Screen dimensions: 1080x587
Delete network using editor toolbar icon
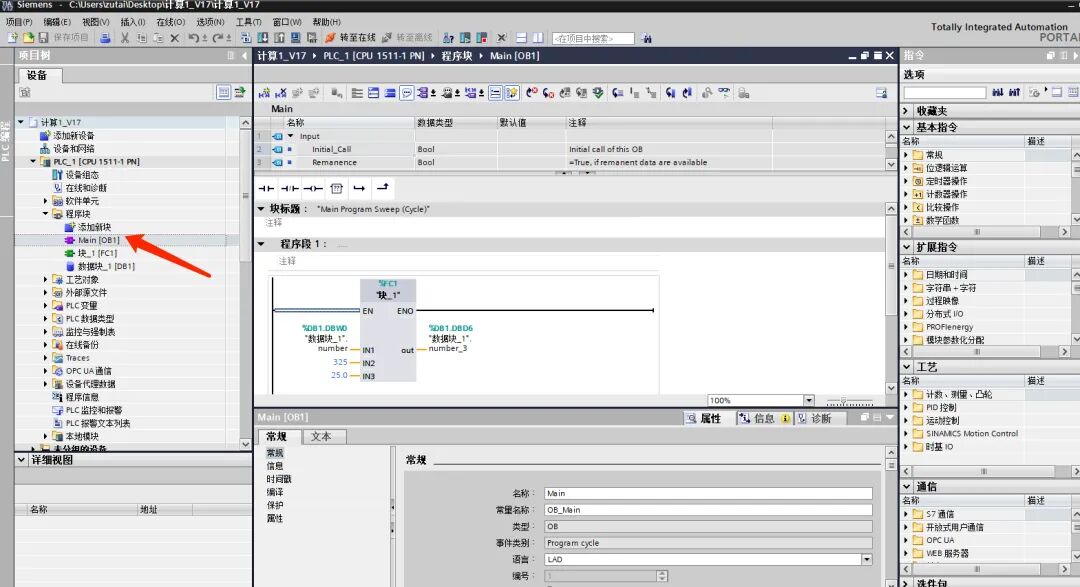(280, 93)
